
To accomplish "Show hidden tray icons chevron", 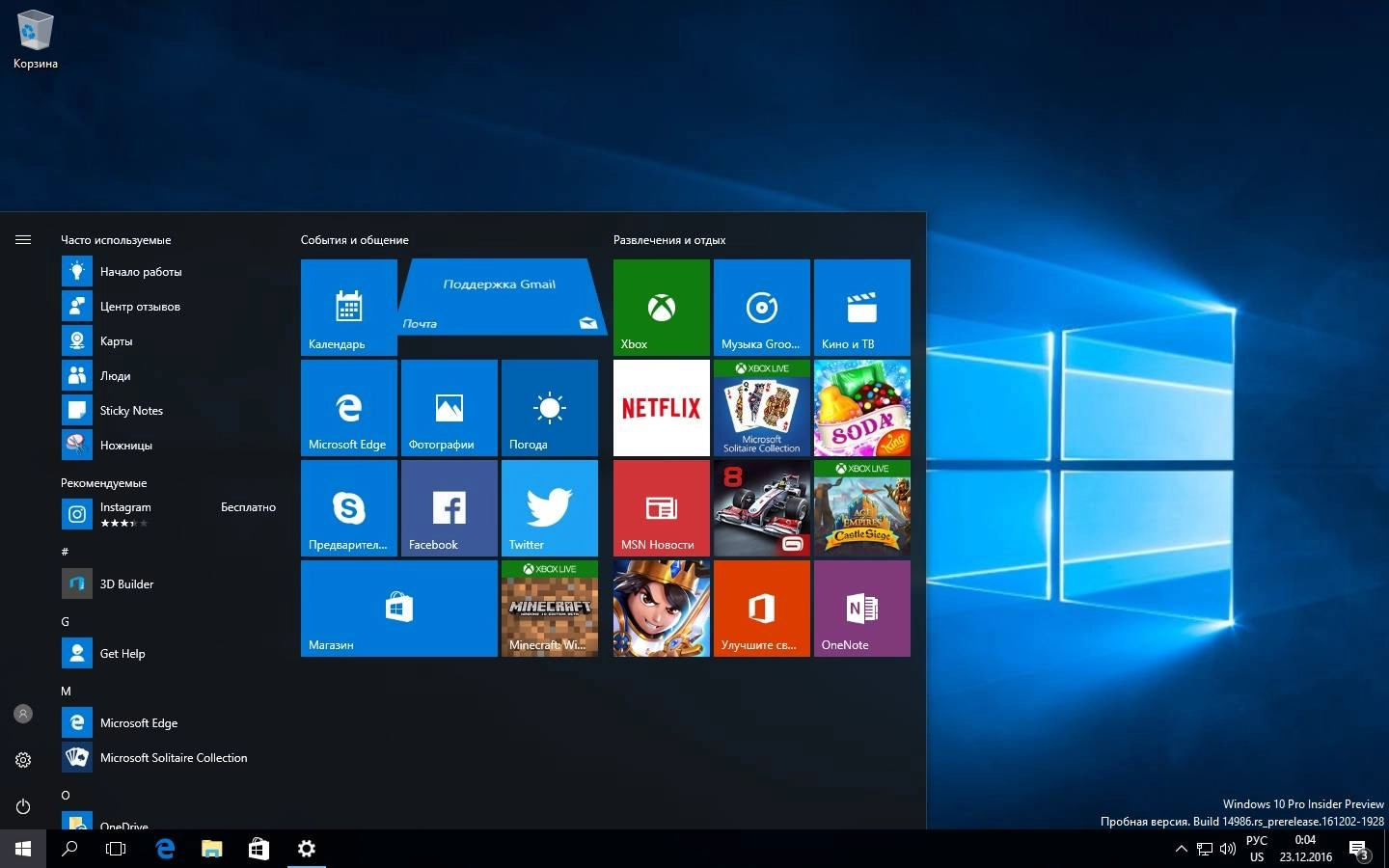I will click(x=1181, y=849).
